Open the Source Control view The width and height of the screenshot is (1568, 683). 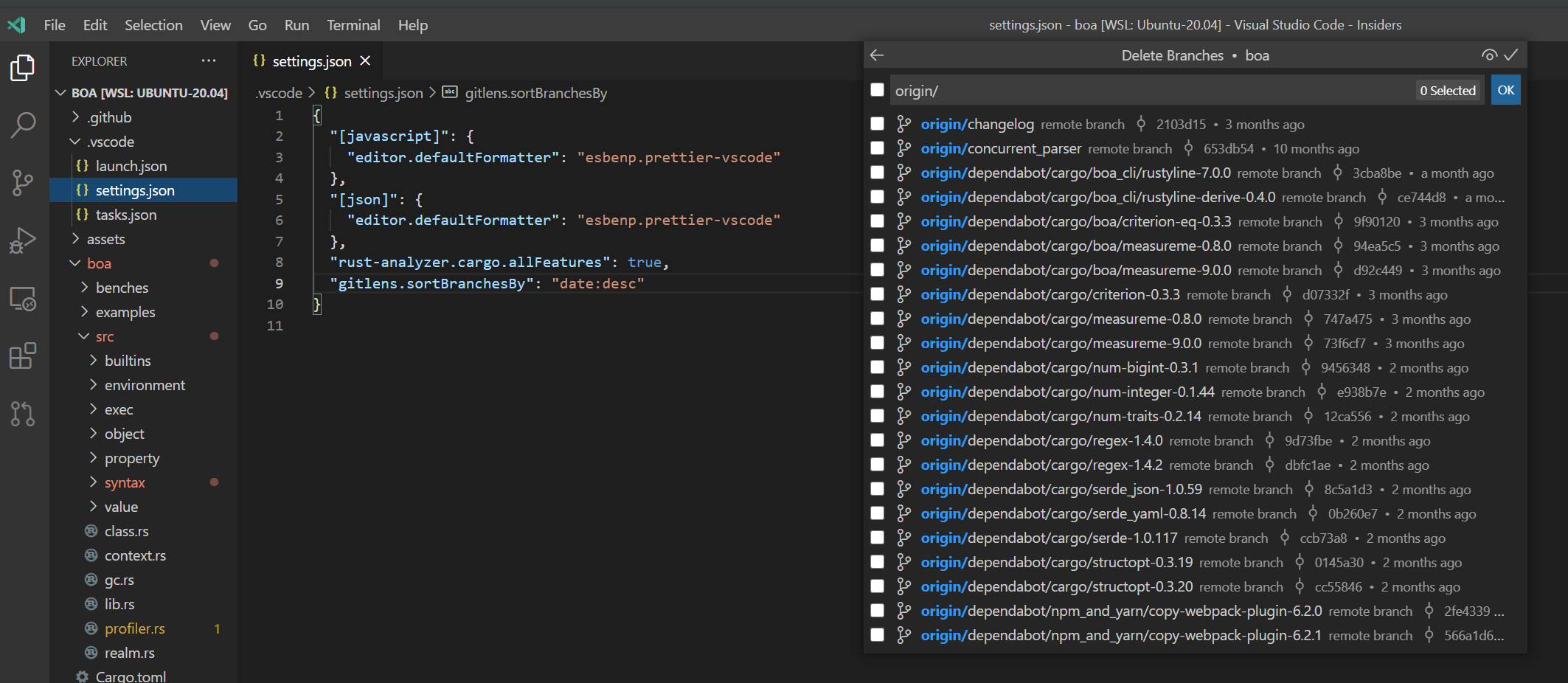point(23,183)
